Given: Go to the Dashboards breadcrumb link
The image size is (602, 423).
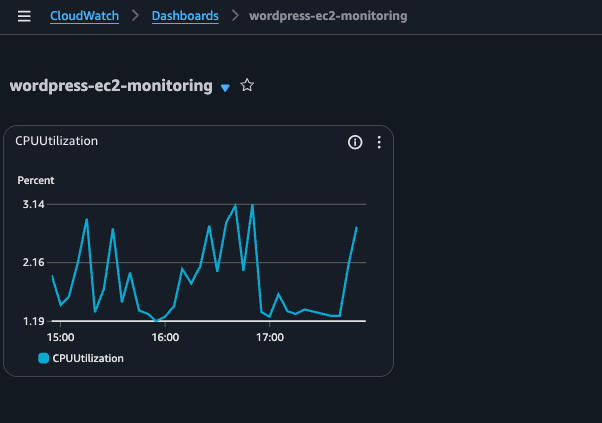Looking at the screenshot, I should coord(185,17).
